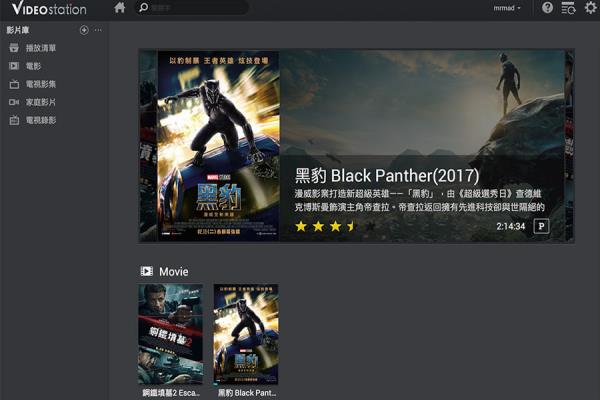Show next featured movie at banner right edge
The width and height of the screenshot is (600, 400).
(x=569, y=146)
